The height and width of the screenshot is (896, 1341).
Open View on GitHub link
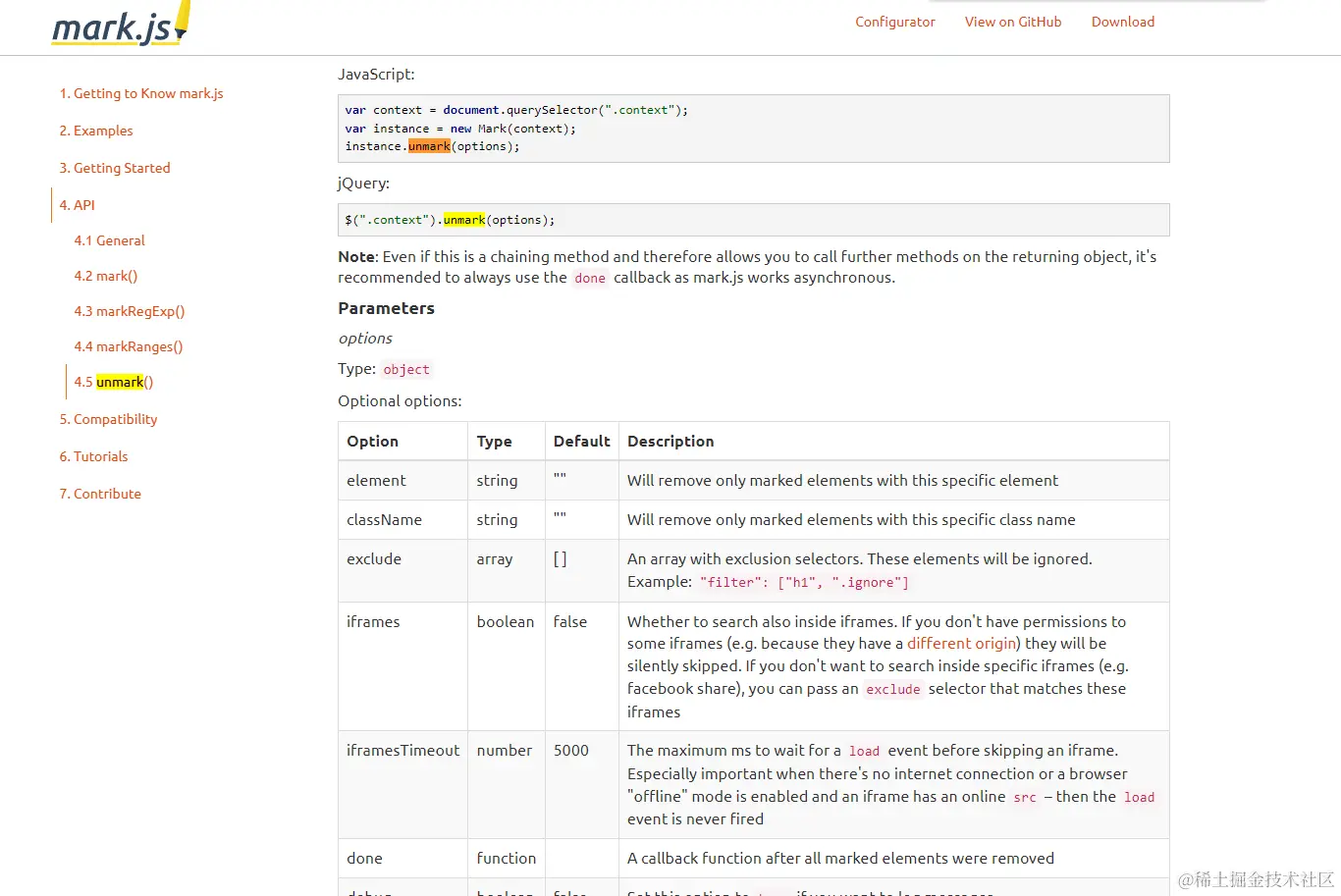point(1013,22)
